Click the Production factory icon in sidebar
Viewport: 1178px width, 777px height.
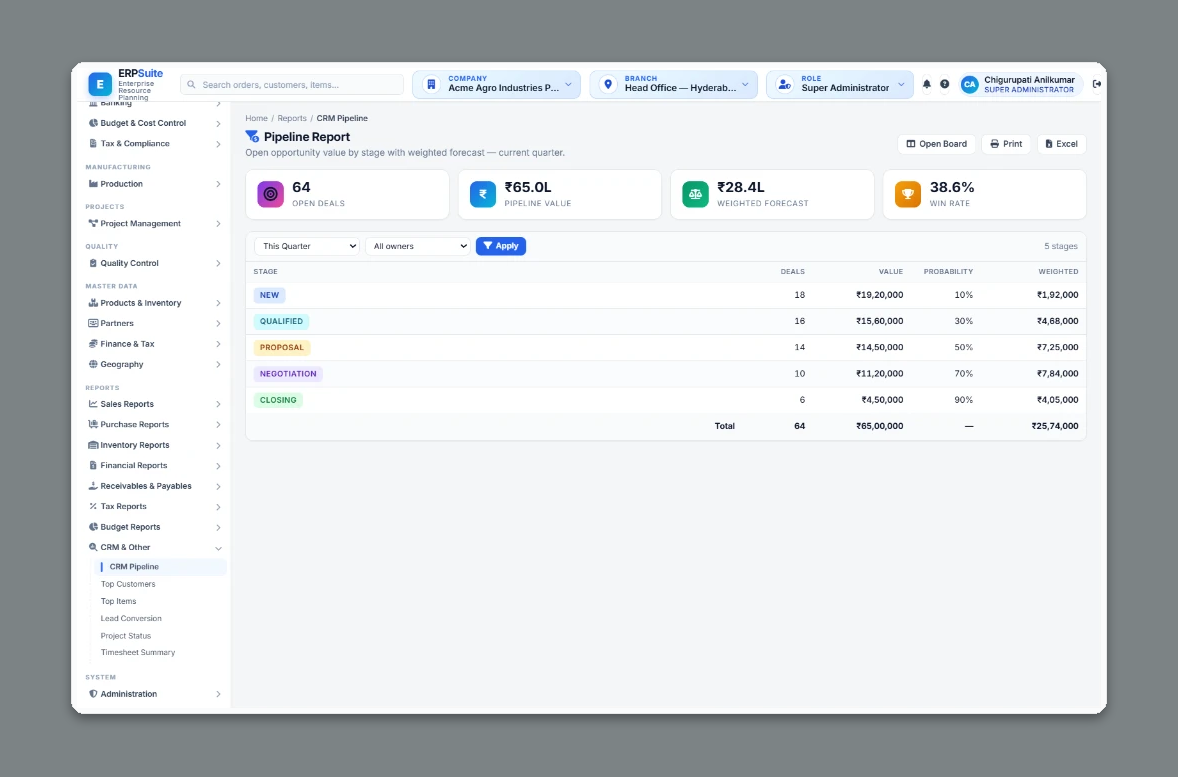[x=93, y=184]
